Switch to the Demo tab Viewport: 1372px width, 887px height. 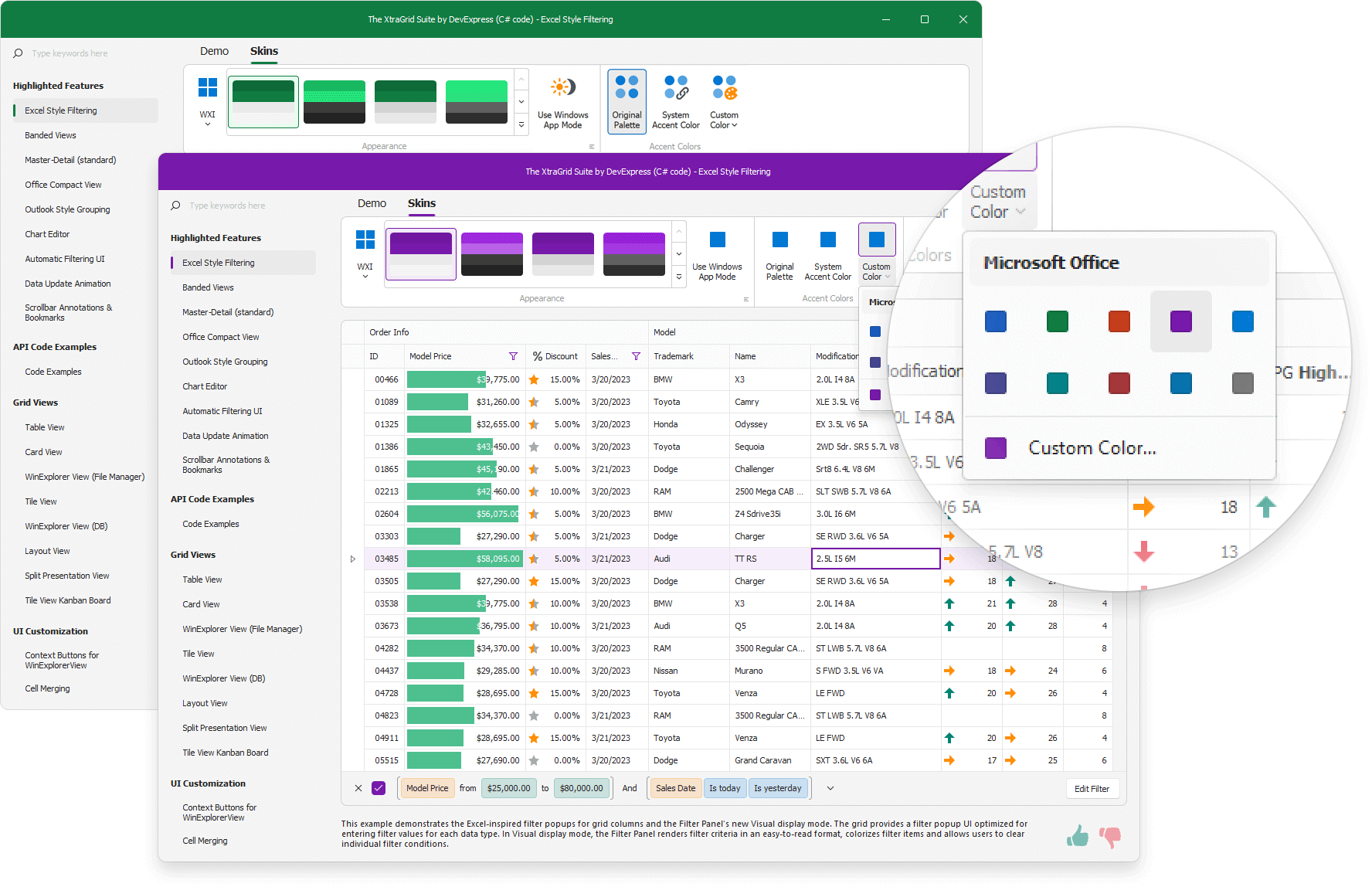pyautogui.click(x=372, y=202)
